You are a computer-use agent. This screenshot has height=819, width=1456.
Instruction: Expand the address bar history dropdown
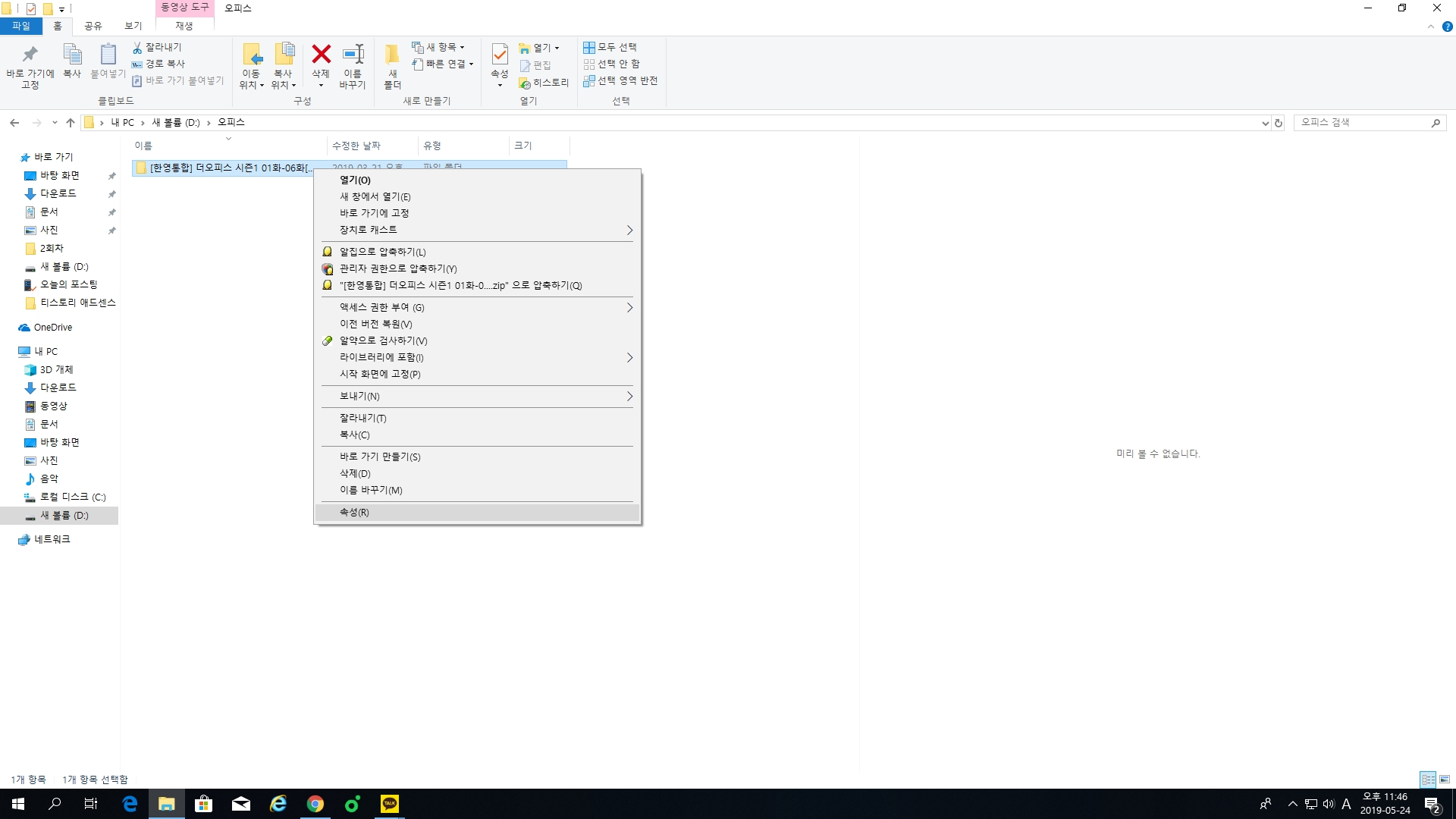coord(1265,123)
